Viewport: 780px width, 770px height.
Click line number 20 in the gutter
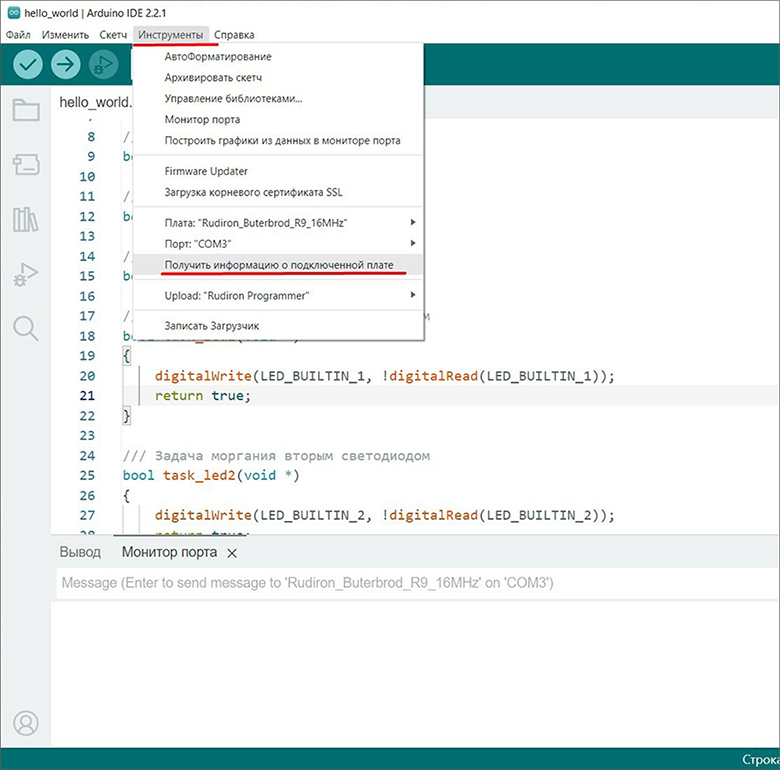87,376
